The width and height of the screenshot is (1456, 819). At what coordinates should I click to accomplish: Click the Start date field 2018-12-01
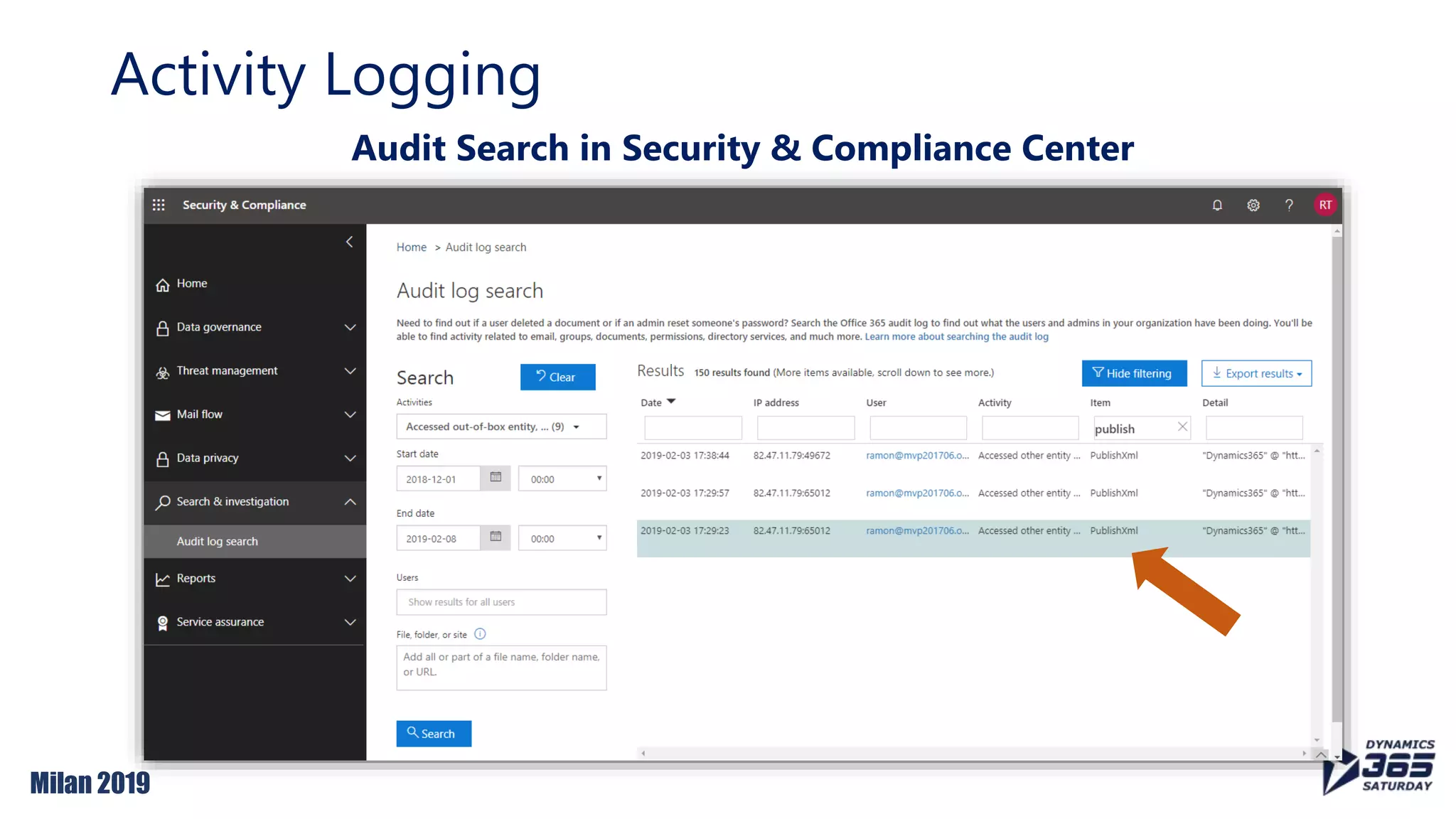click(438, 478)
